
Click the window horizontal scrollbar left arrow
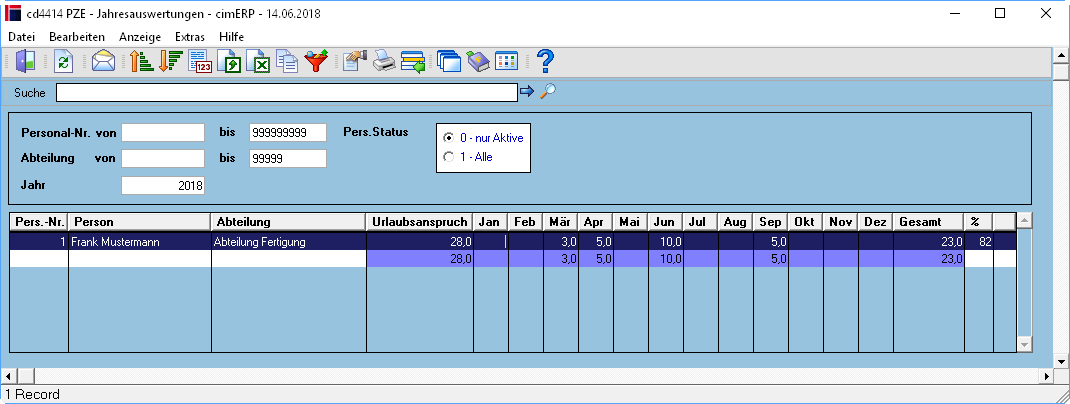[8, 376]
